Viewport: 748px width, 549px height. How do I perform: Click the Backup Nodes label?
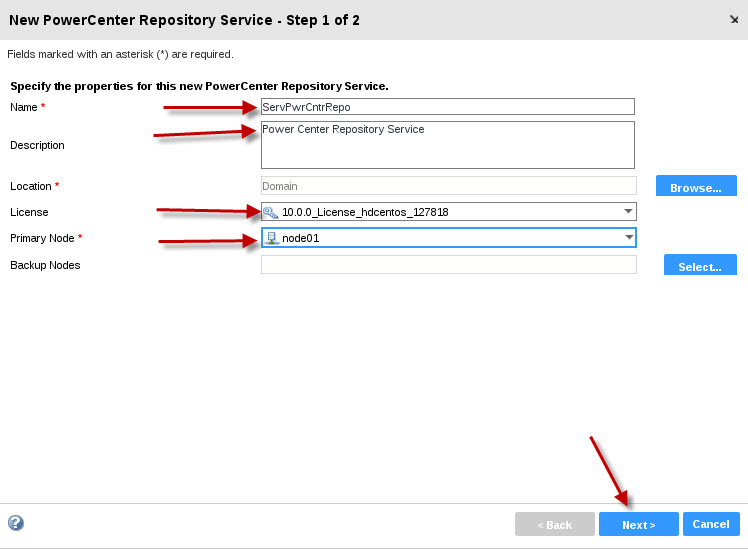click(45, 265)
